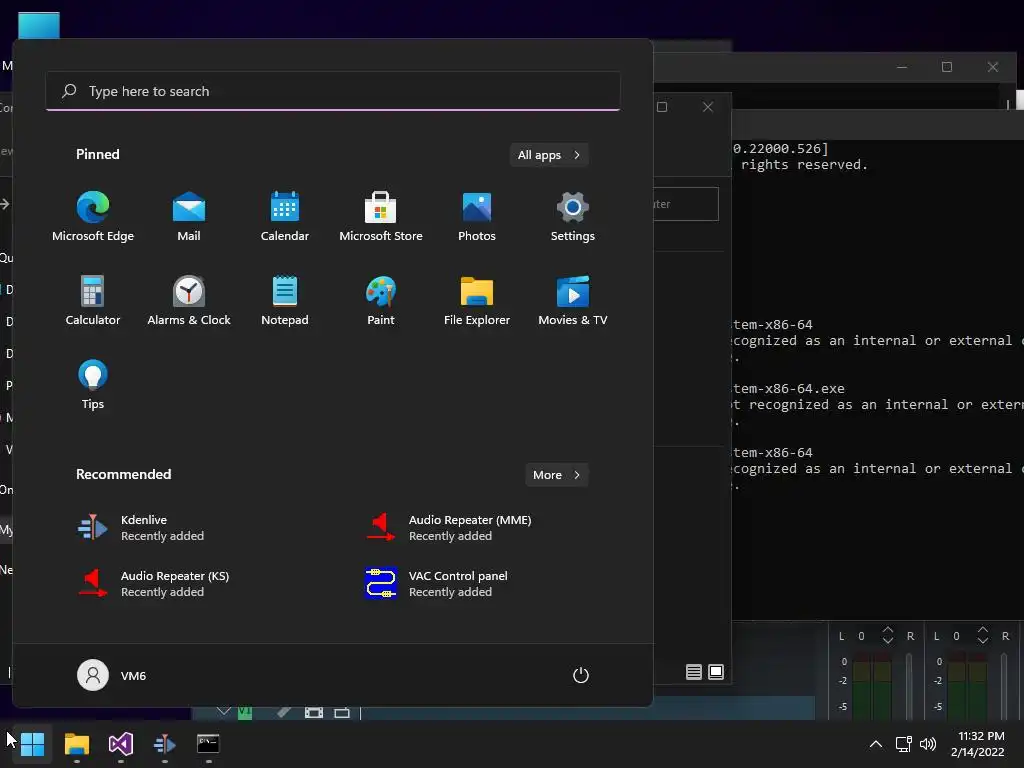
Task: Open File Explorer from the taskbar
Action: [76, 744]
